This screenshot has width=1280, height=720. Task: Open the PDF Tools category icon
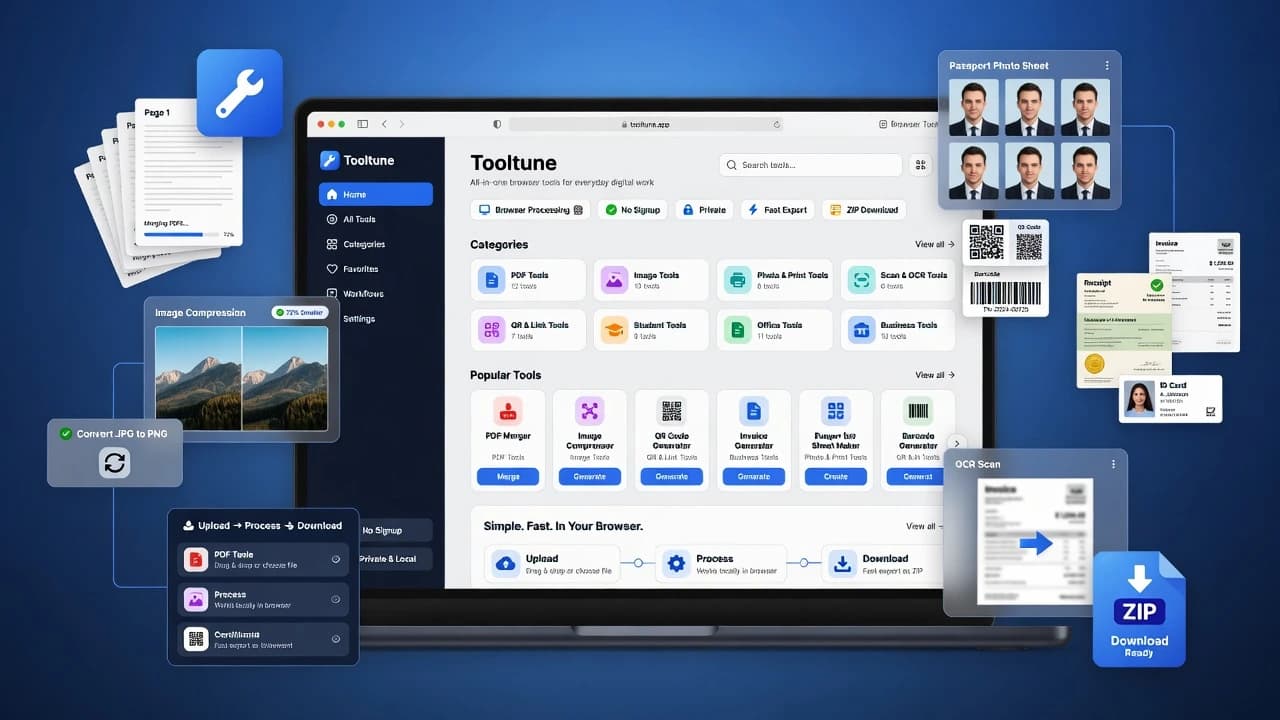[491, 280]
